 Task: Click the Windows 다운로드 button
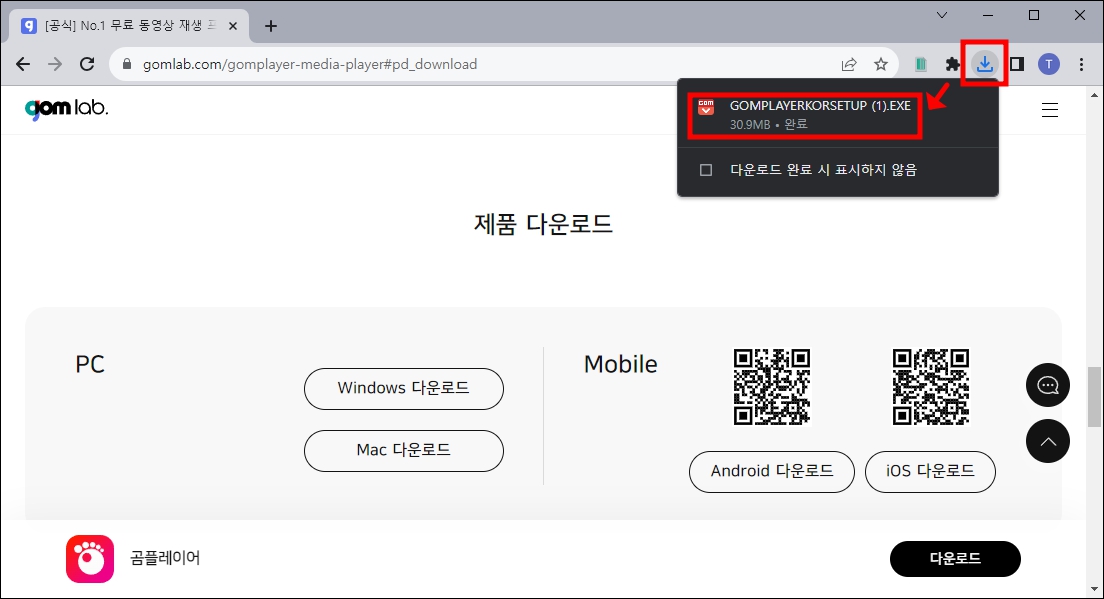tap(403, 389)
